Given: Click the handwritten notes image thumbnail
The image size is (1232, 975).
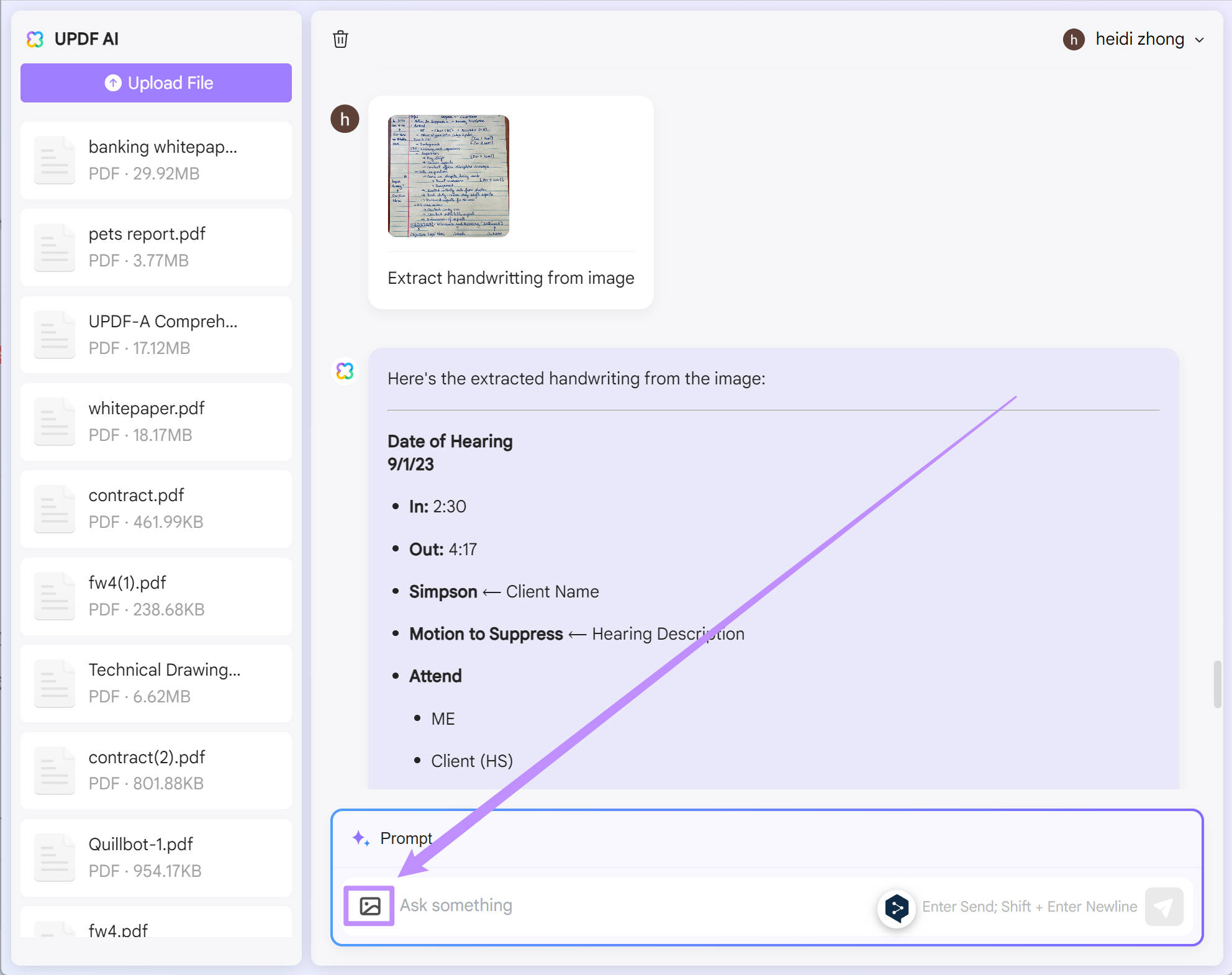Looking at the screenshot, I should click(x=448, y=176).
